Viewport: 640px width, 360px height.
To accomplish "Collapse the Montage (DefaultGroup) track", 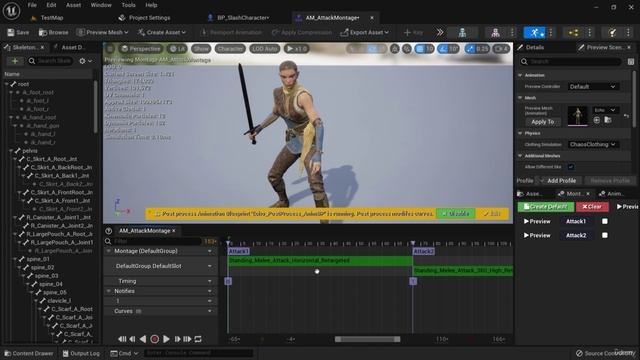I will tap(109, 251).
